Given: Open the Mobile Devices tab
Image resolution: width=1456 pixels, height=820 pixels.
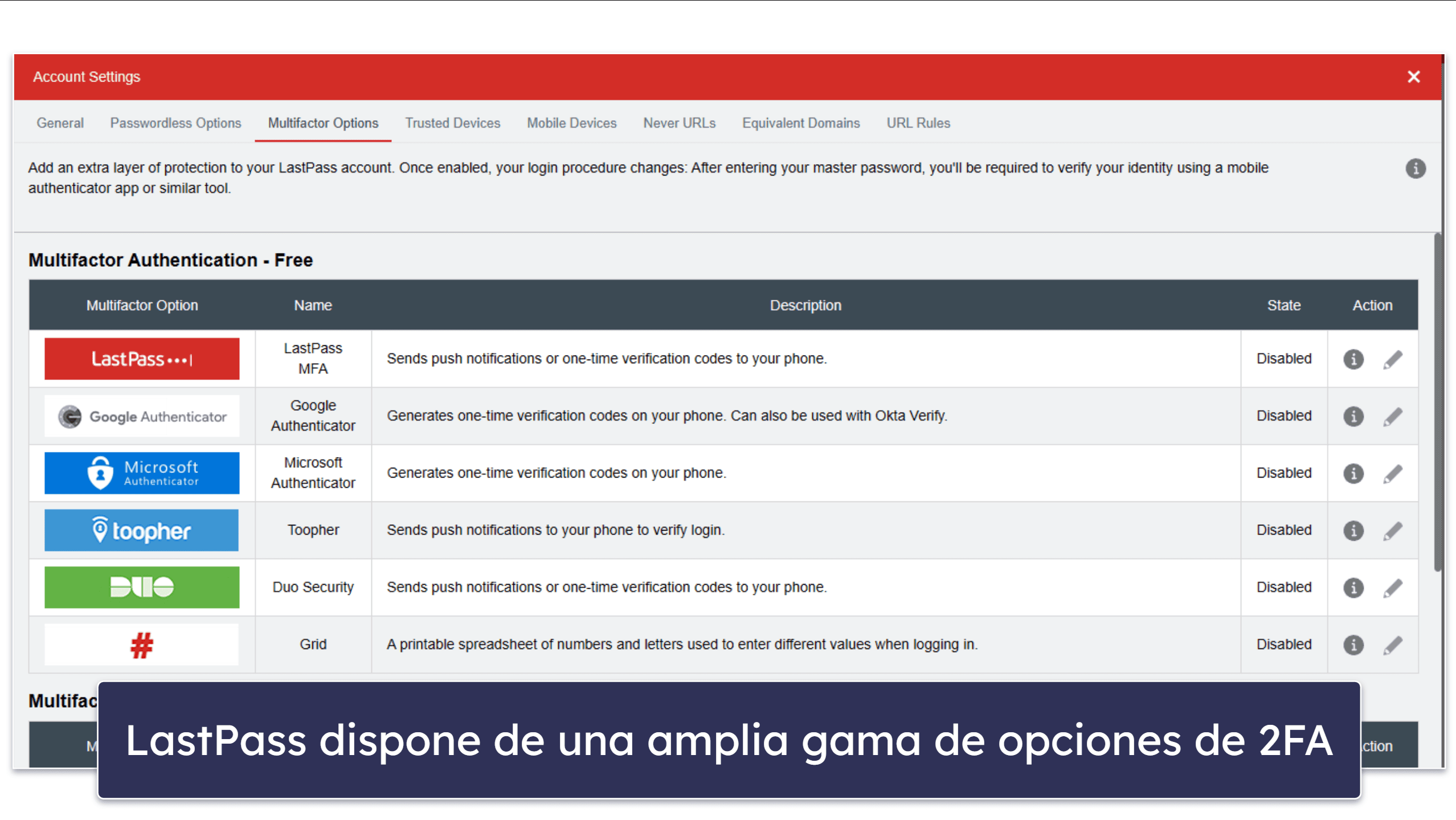Looking at the screenshot, I should click(571, 123).
